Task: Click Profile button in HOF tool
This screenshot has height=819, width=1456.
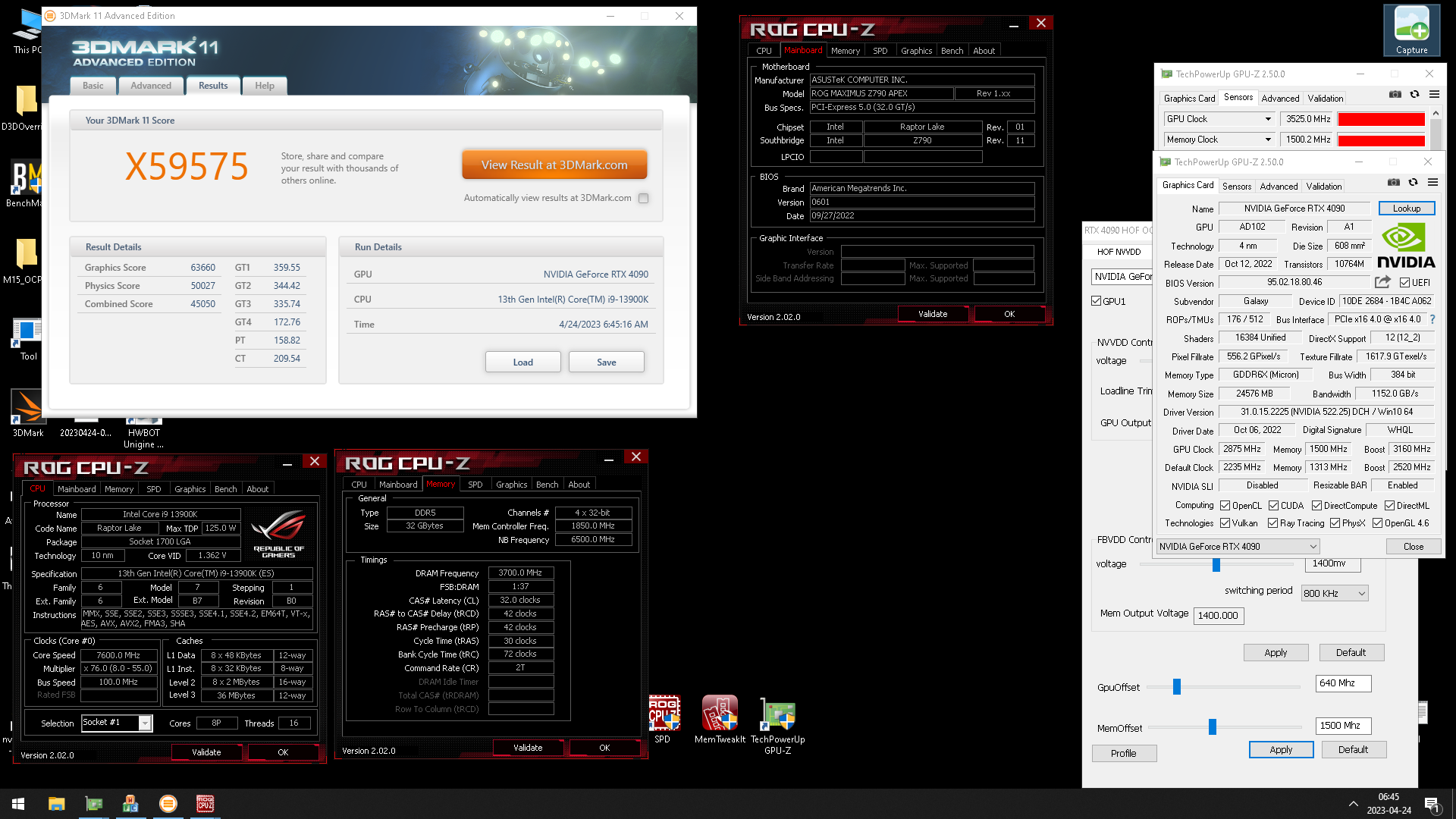Action: click(x=1124, y=754)
